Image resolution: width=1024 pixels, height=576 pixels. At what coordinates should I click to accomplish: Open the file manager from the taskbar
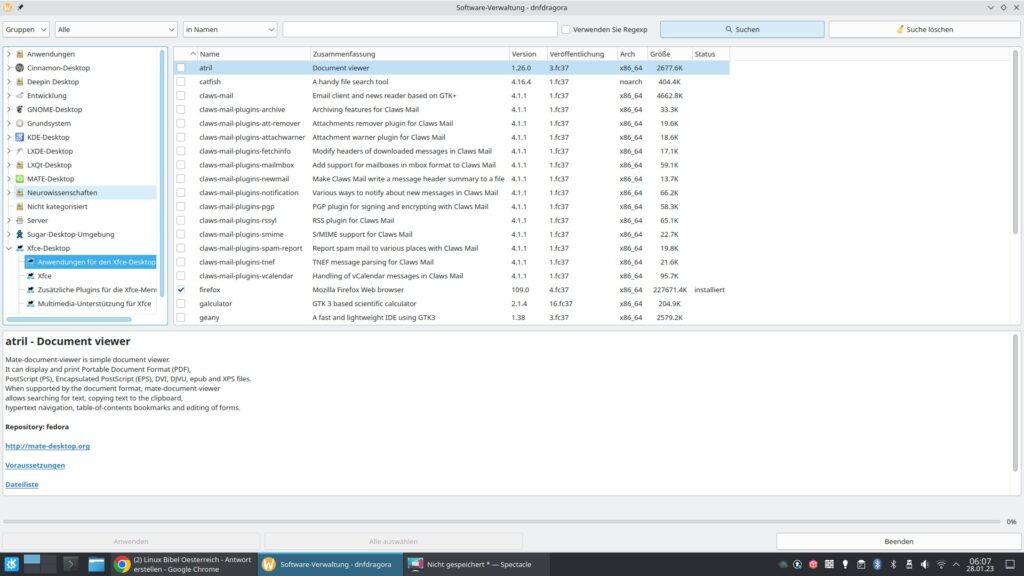coord(96,564)
